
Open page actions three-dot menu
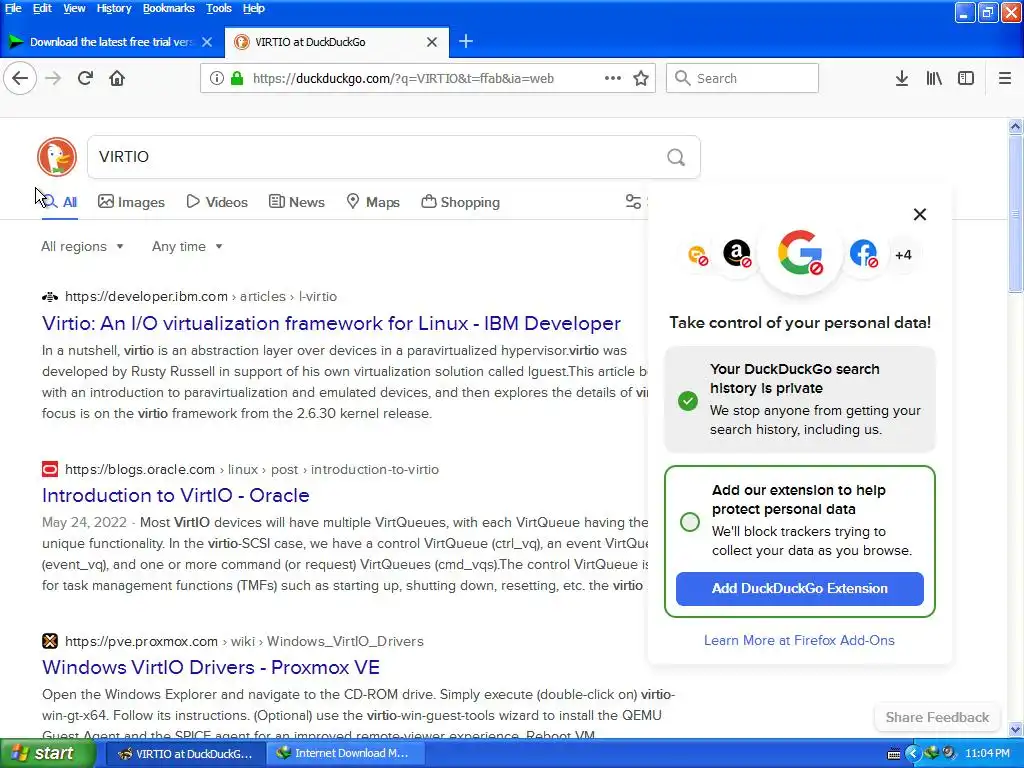point(613,78)
